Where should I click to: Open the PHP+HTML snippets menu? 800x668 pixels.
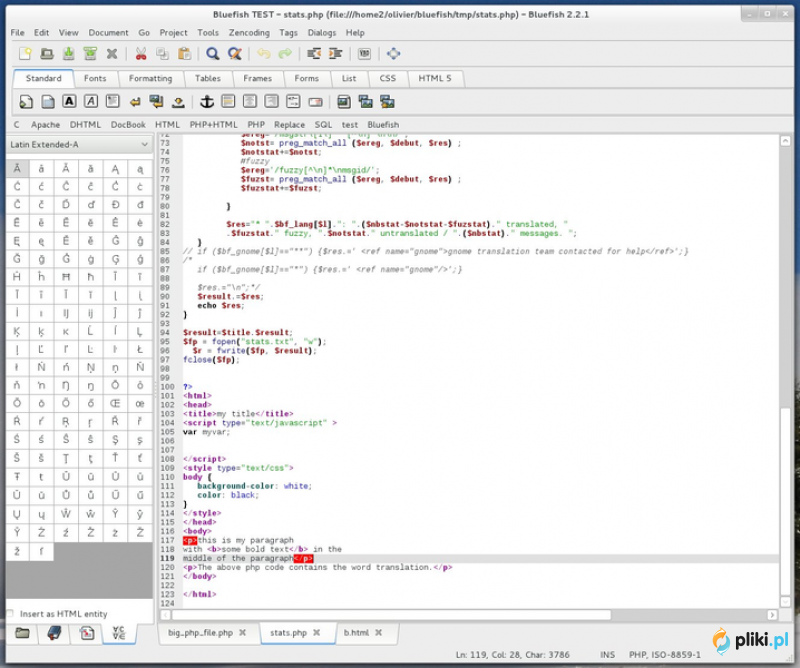tap(213, 125)
